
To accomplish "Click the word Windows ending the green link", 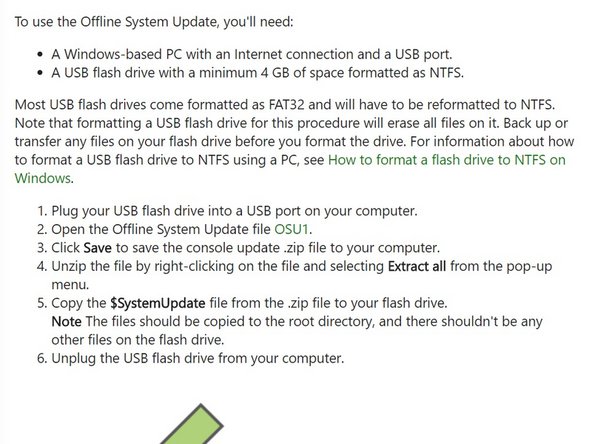I will (x=43, y=178).
